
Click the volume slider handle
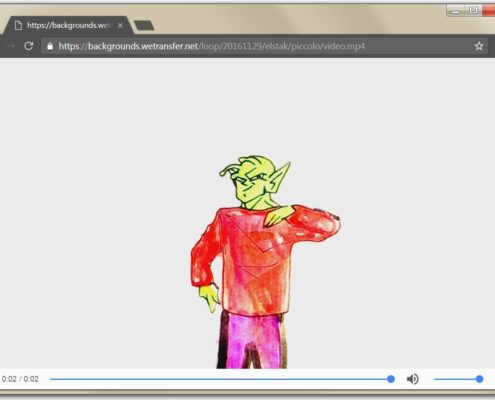click(x=479, y=379)
